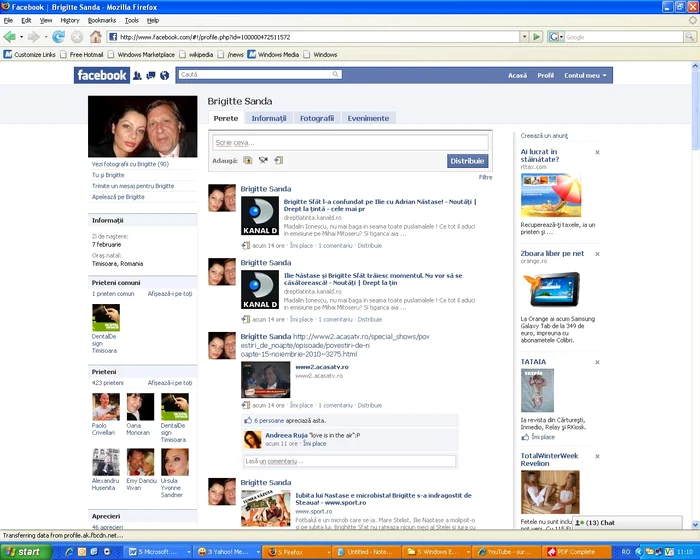Click in the 'Scrie ceva...' status box
Screen dimensions: 700x560
click(x=350, y=142)
